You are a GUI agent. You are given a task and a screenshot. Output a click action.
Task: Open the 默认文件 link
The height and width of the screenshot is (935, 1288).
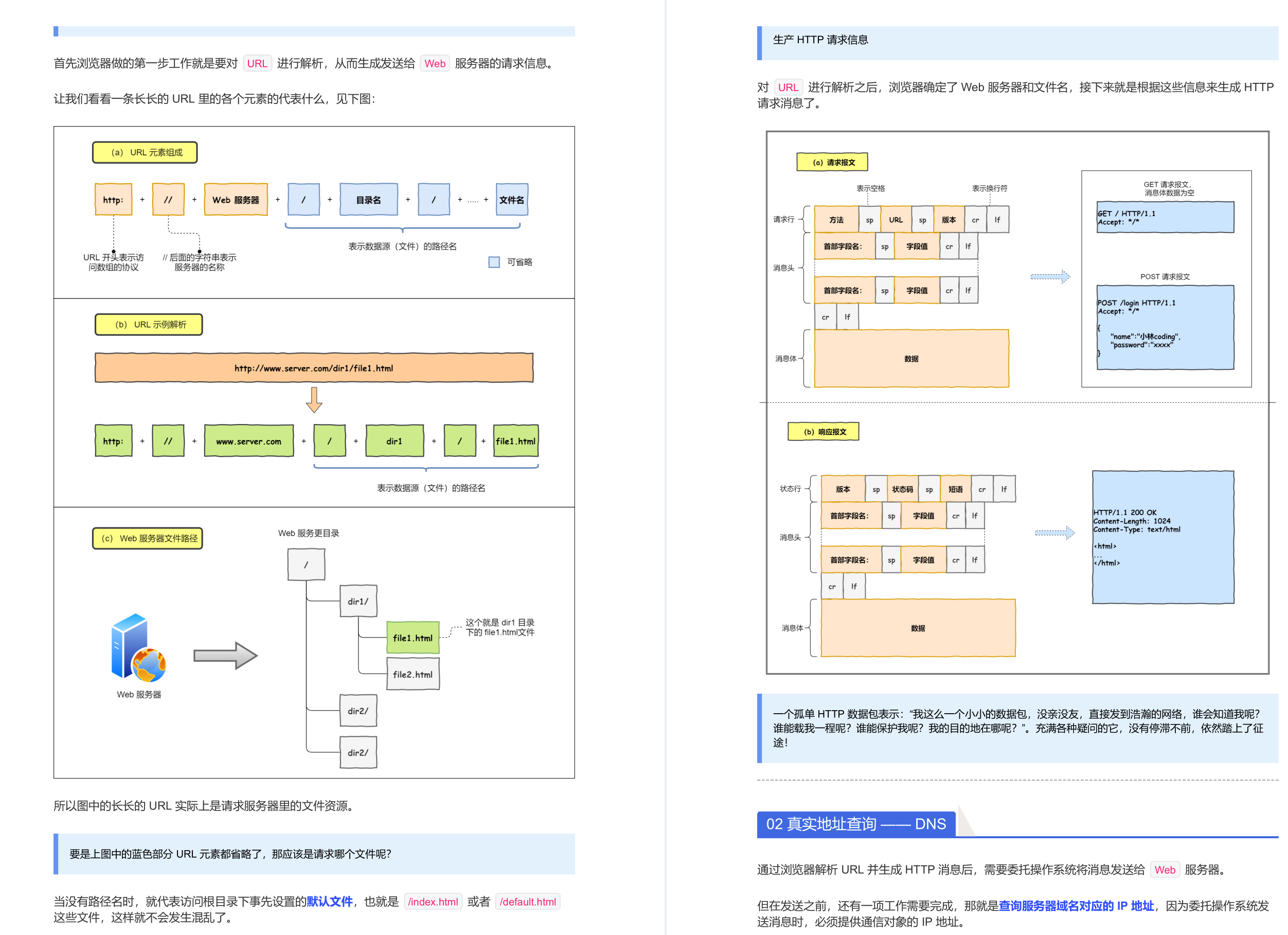click(x=329, y=901)
